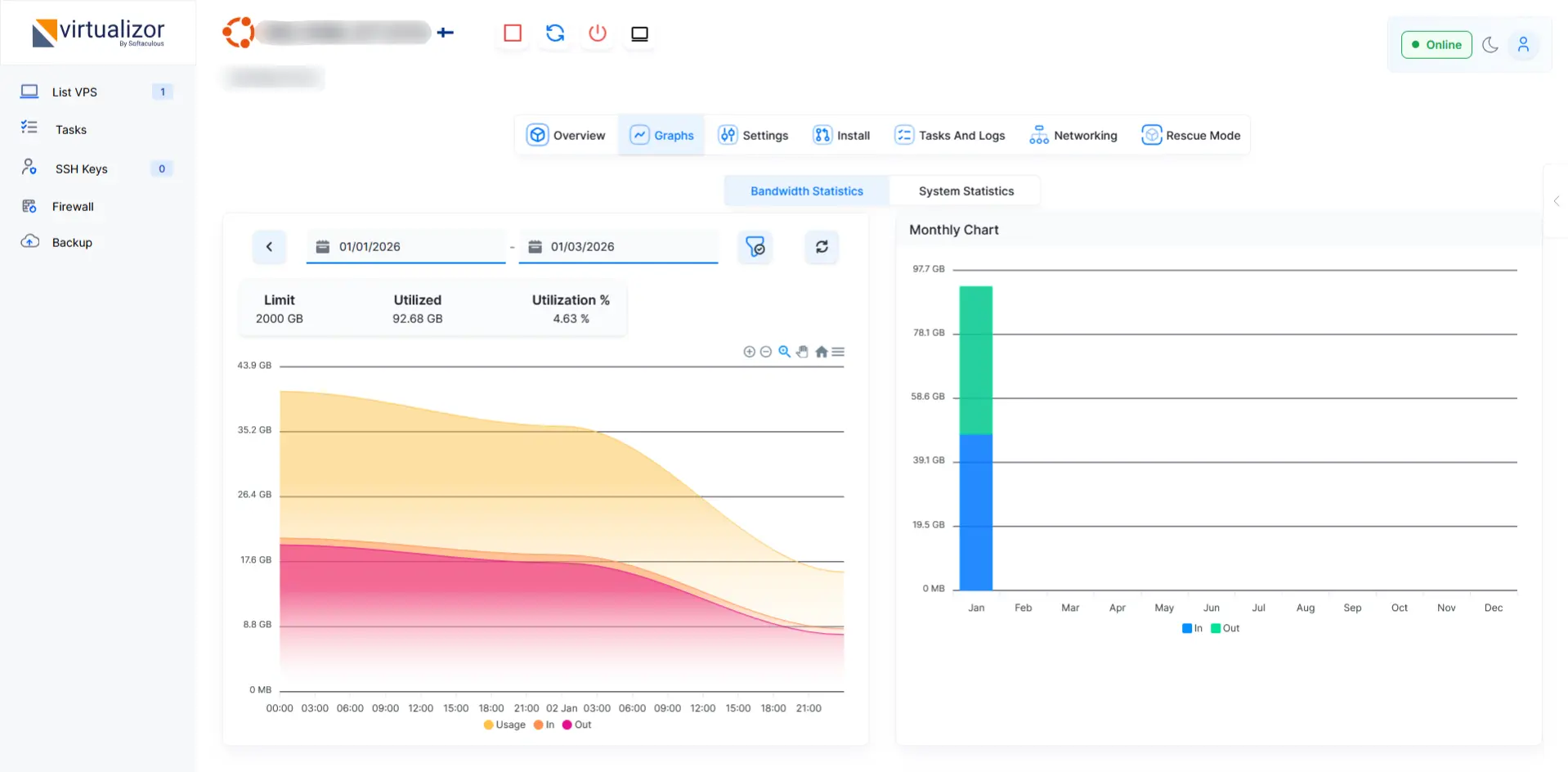Reset chart zoom with home icon
The height and width of the screenshot is (772, 1568).
pyautogui.click(x=821, y=352)
